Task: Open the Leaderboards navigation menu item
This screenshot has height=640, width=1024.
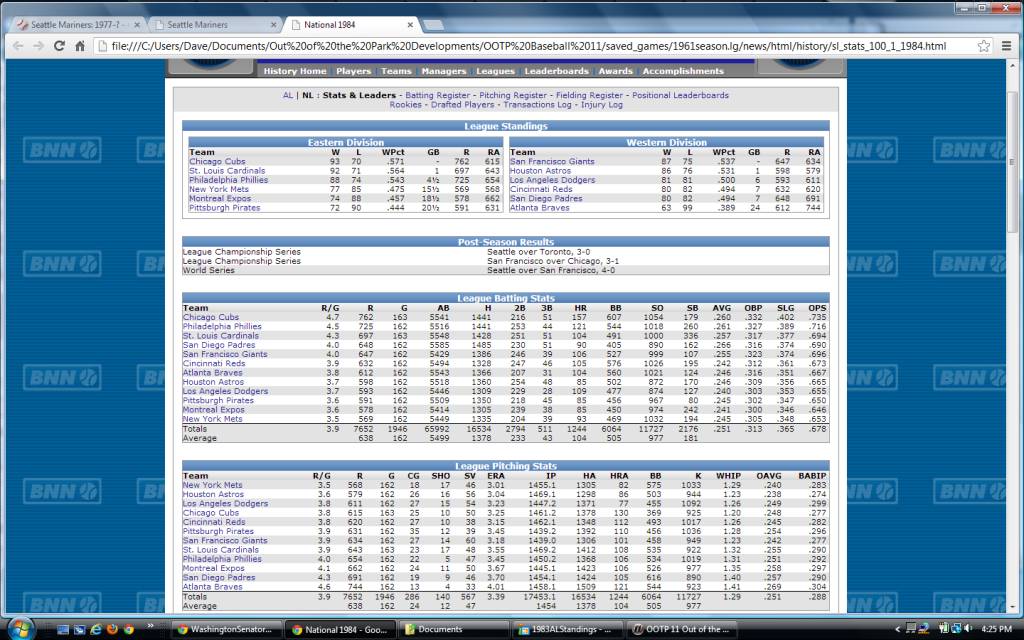Action: [x=556, y=71]
